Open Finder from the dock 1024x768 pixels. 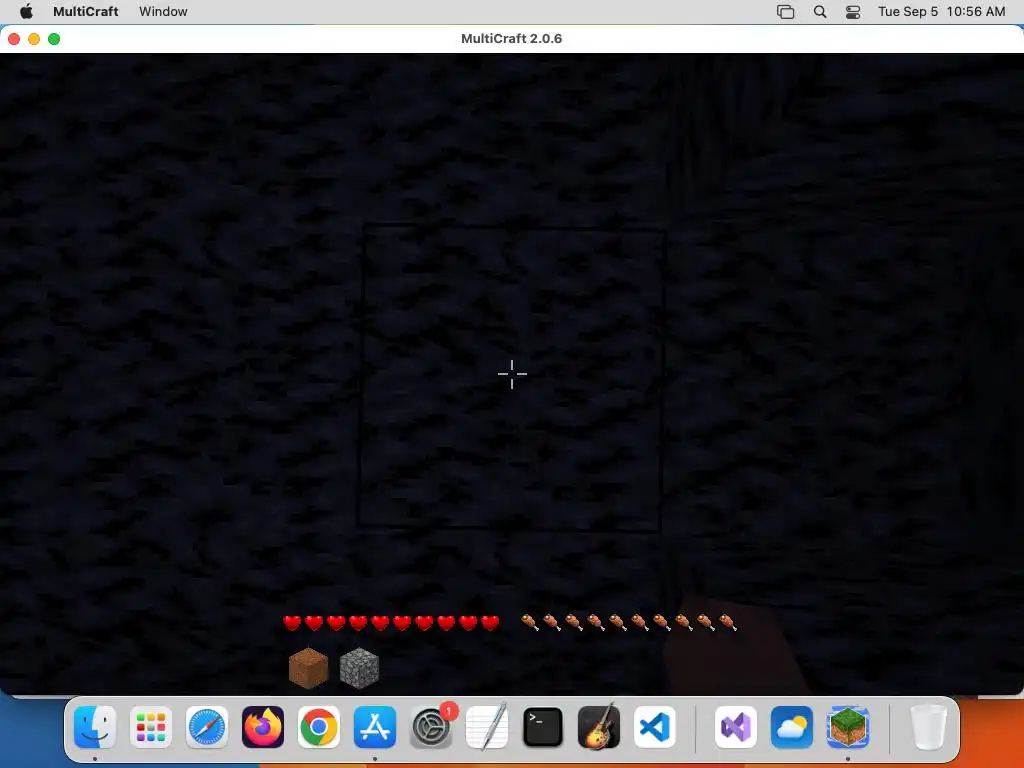(95, 727)
